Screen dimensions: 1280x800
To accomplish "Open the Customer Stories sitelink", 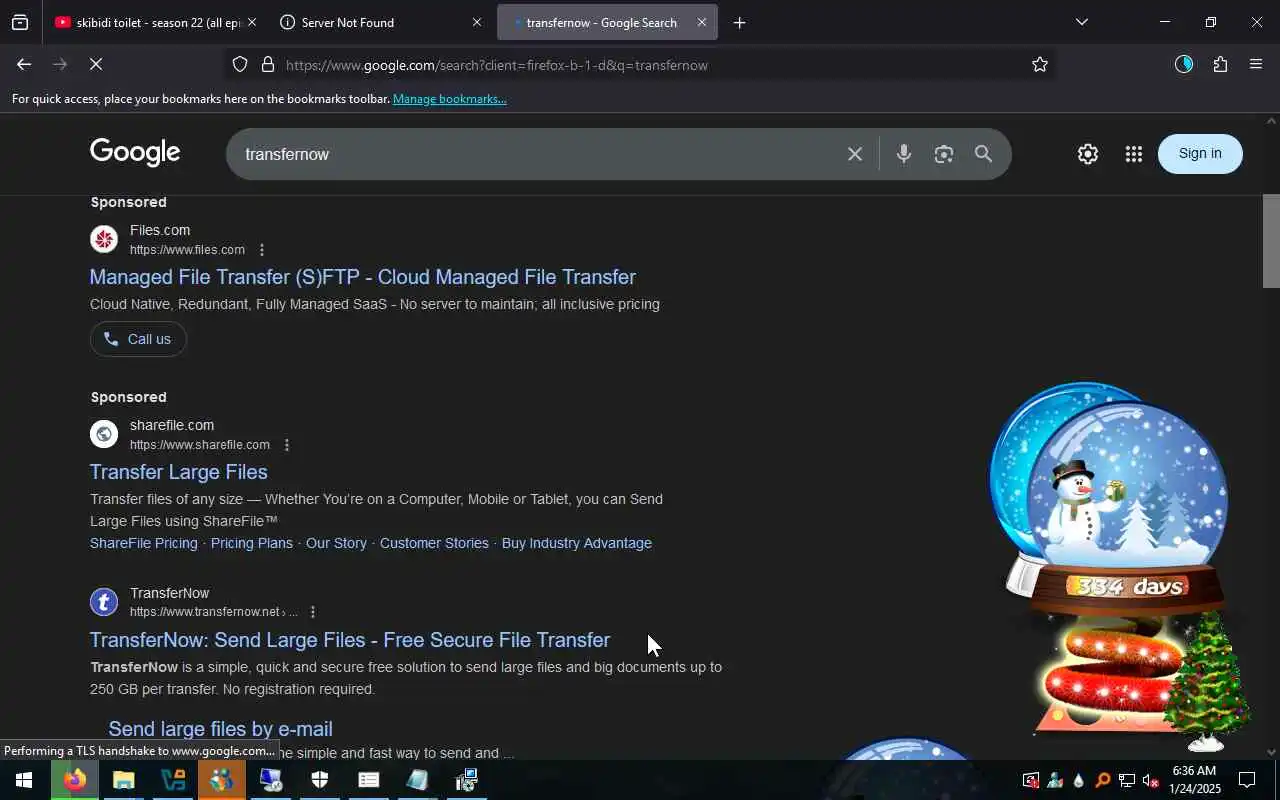I will tap(434, 543).
